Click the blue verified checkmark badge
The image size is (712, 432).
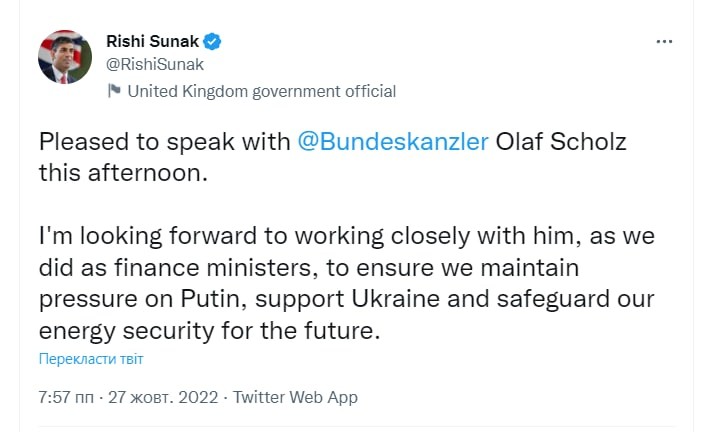[x=213, y=42]
